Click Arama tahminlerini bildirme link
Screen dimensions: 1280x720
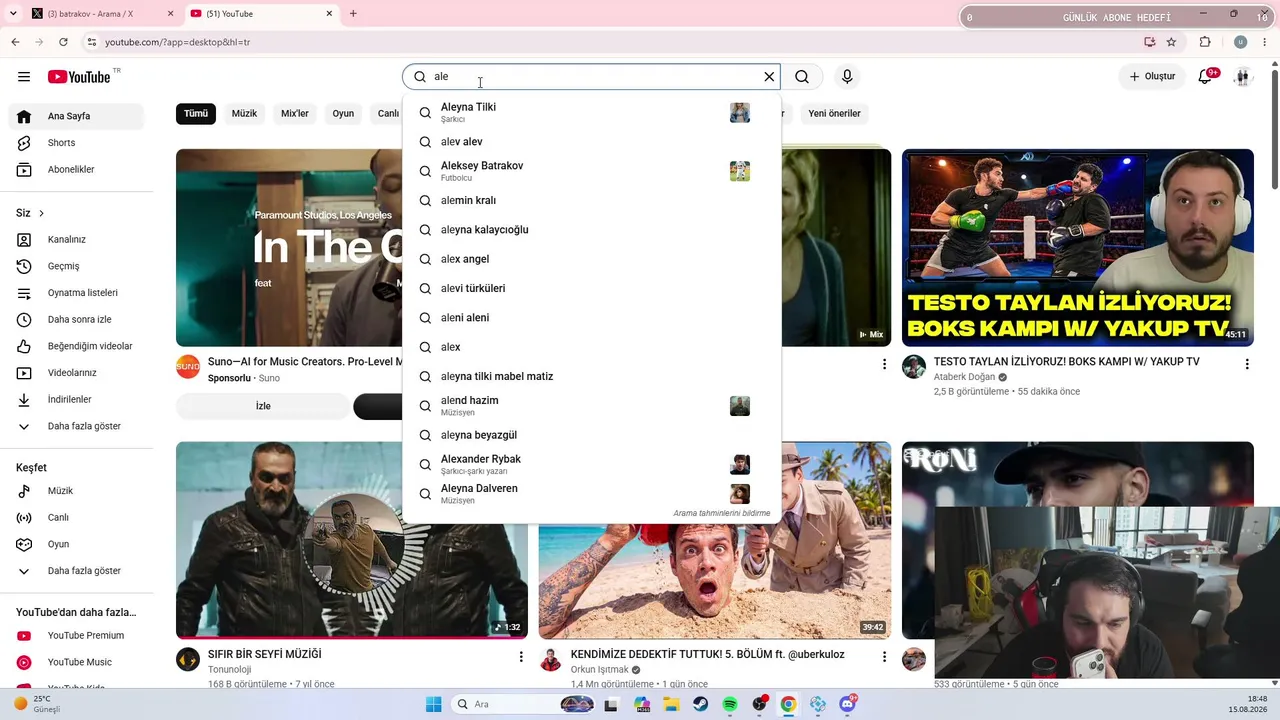[721, 513]
